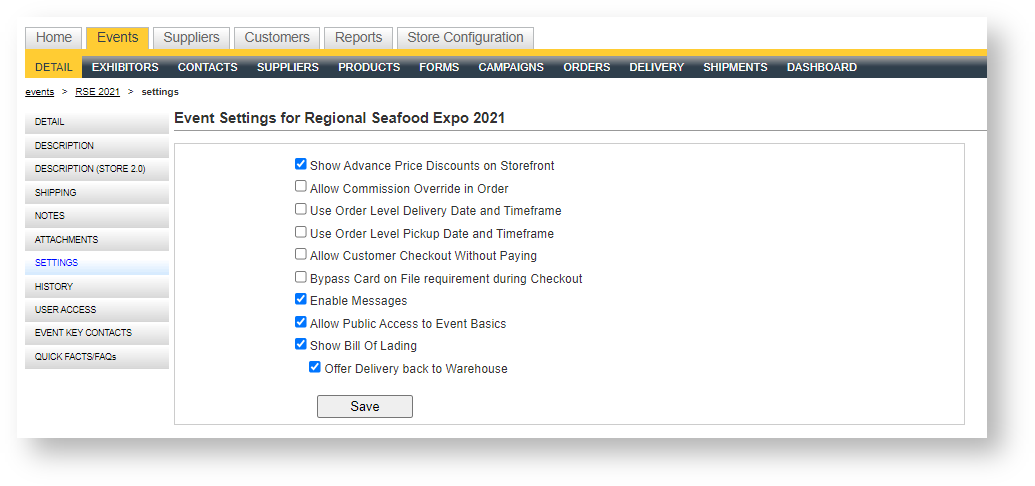Disable the Enable Messages checkbox
This screenshot has height=486, width=1035.
[x=301, y=300]
